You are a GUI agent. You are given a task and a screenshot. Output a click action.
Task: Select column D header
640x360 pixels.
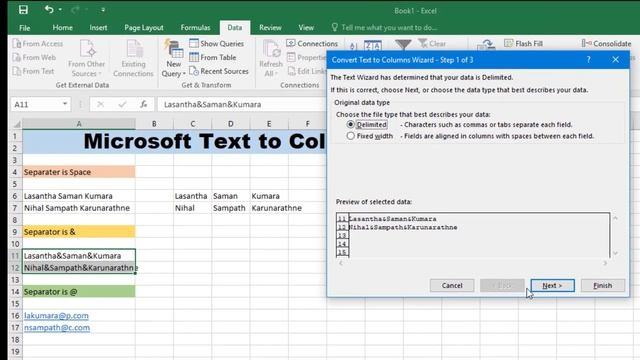(x=231, y=124)
